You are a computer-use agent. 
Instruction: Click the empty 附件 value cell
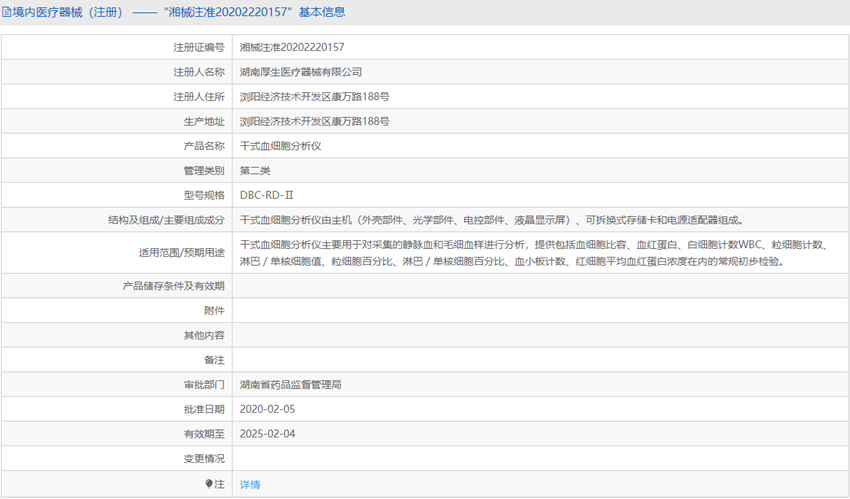[540, 311]
